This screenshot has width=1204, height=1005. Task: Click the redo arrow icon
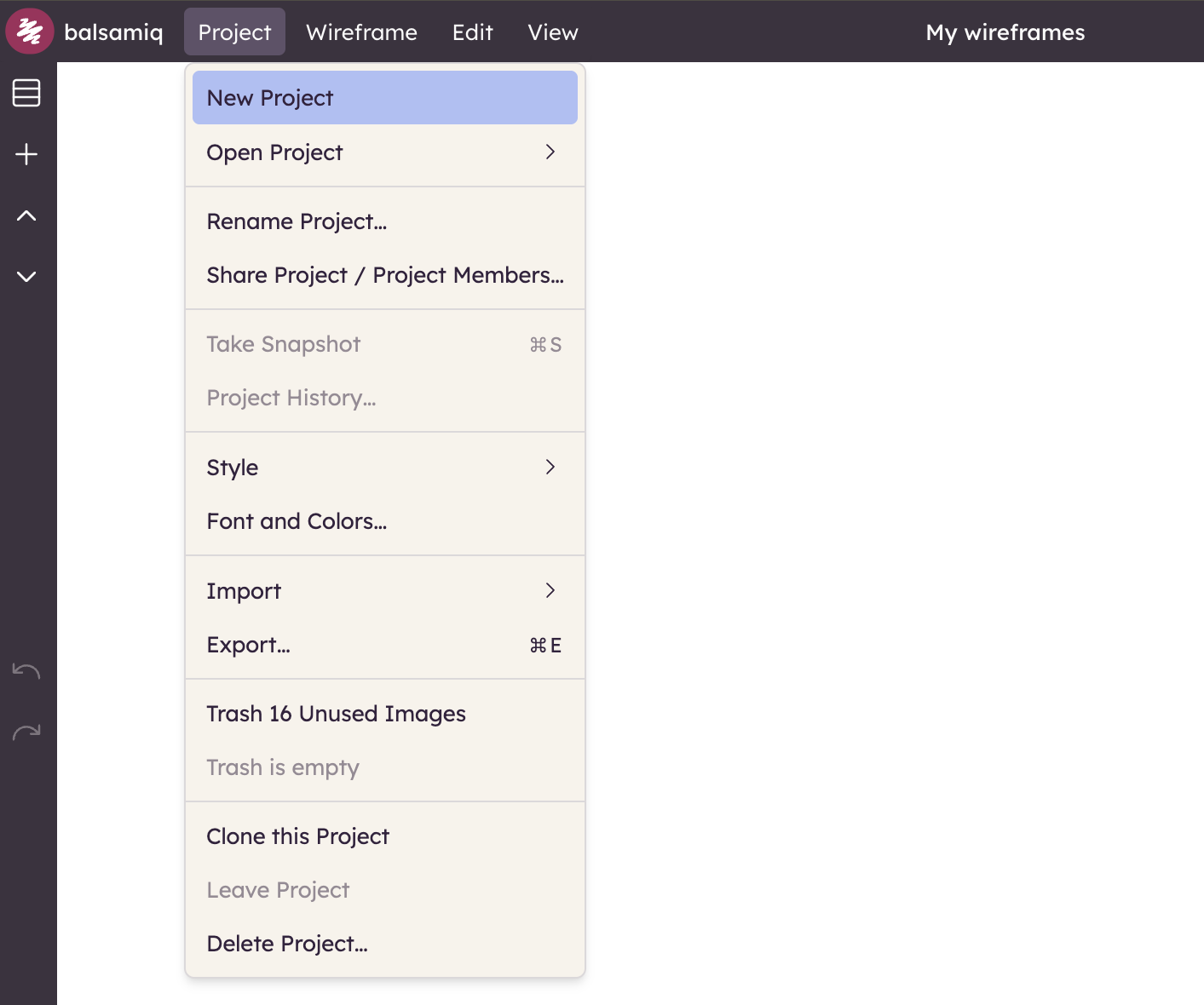(x=26, y=732)
